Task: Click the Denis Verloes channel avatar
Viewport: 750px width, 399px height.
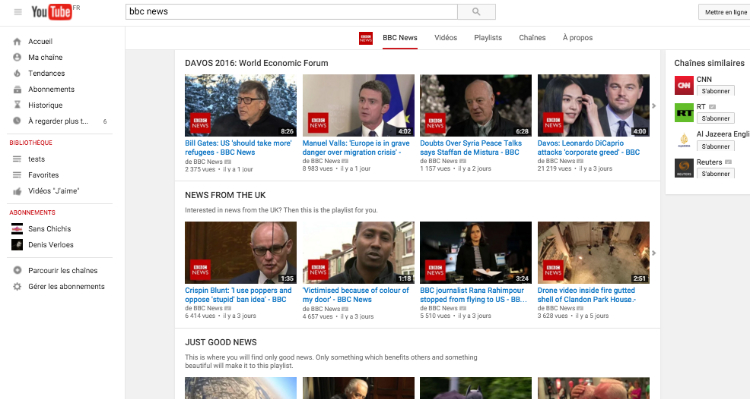Action: point(17,244)
